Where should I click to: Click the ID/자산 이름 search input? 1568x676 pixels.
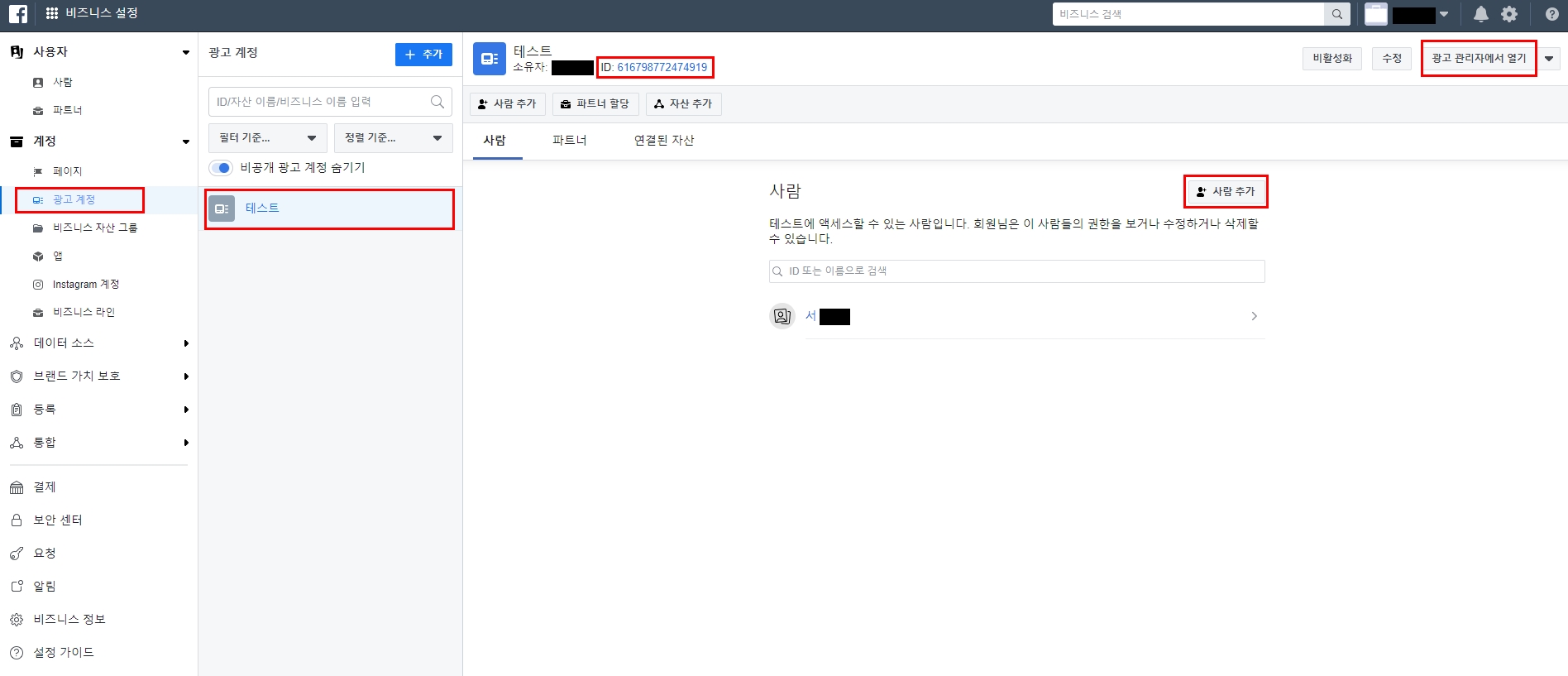330,102
